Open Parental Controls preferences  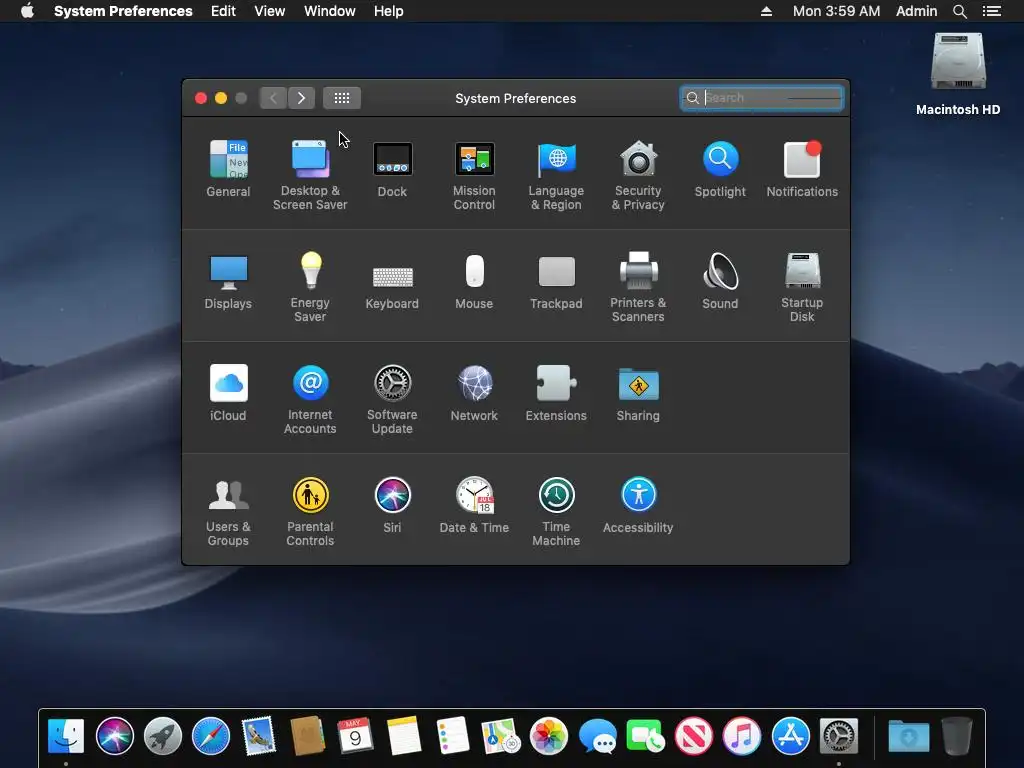tap(310, 511)
